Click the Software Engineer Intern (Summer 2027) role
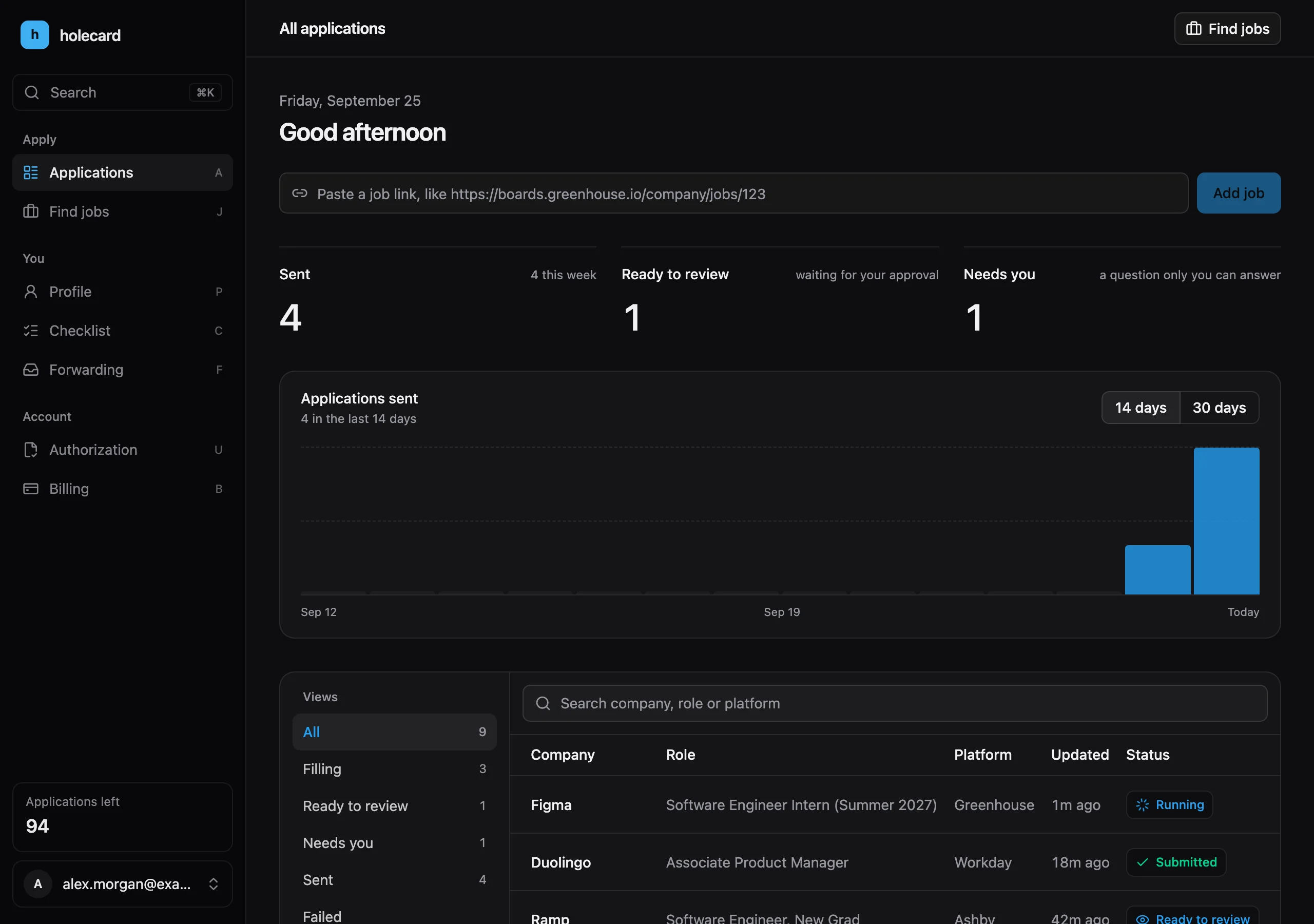This screenshot has height=924, width=1314. coord(801,805)
